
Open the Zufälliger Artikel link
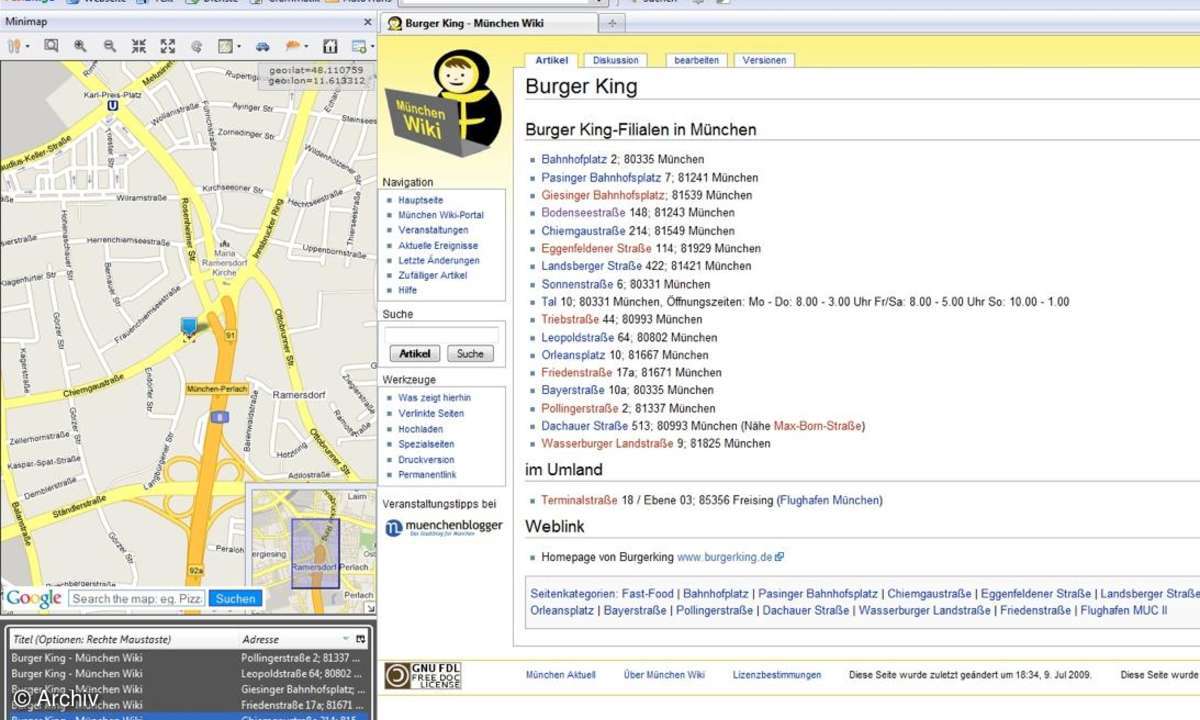point(432,275)
